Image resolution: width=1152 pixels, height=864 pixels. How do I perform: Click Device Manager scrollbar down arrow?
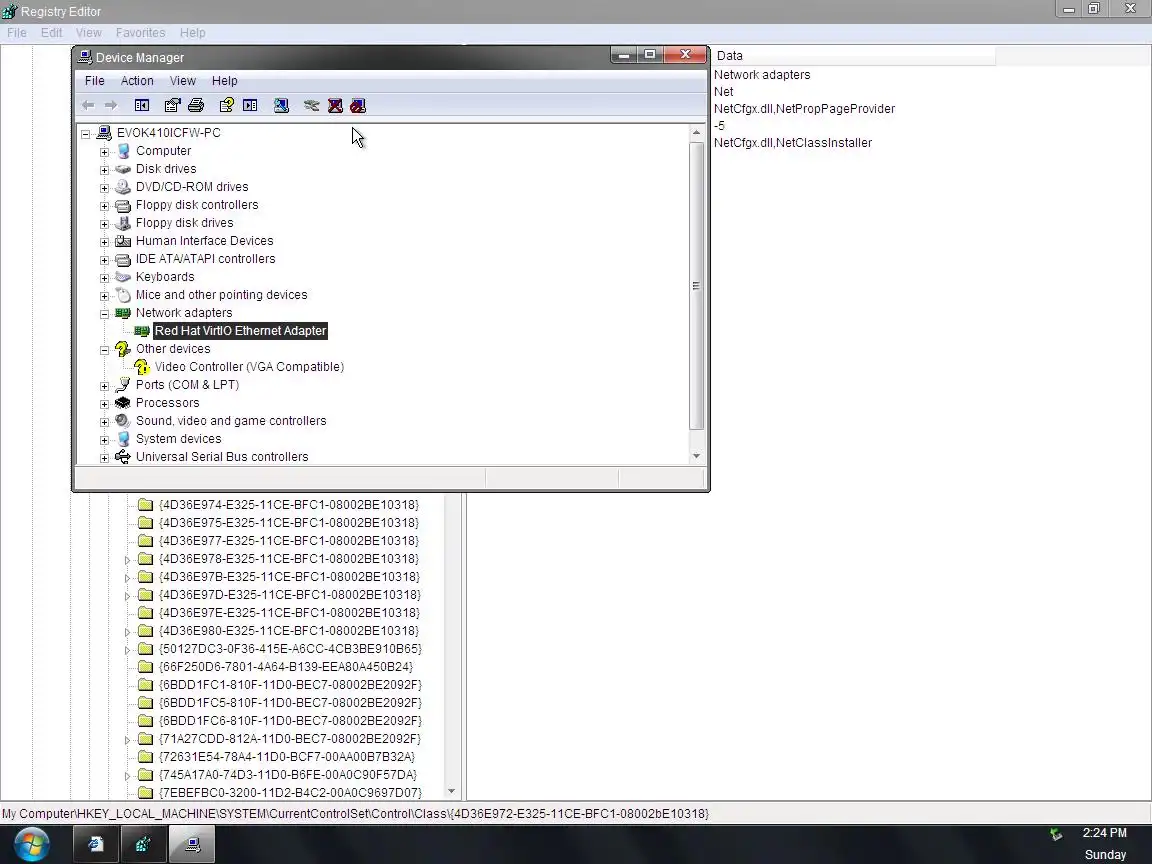click(x=696, y=456)
